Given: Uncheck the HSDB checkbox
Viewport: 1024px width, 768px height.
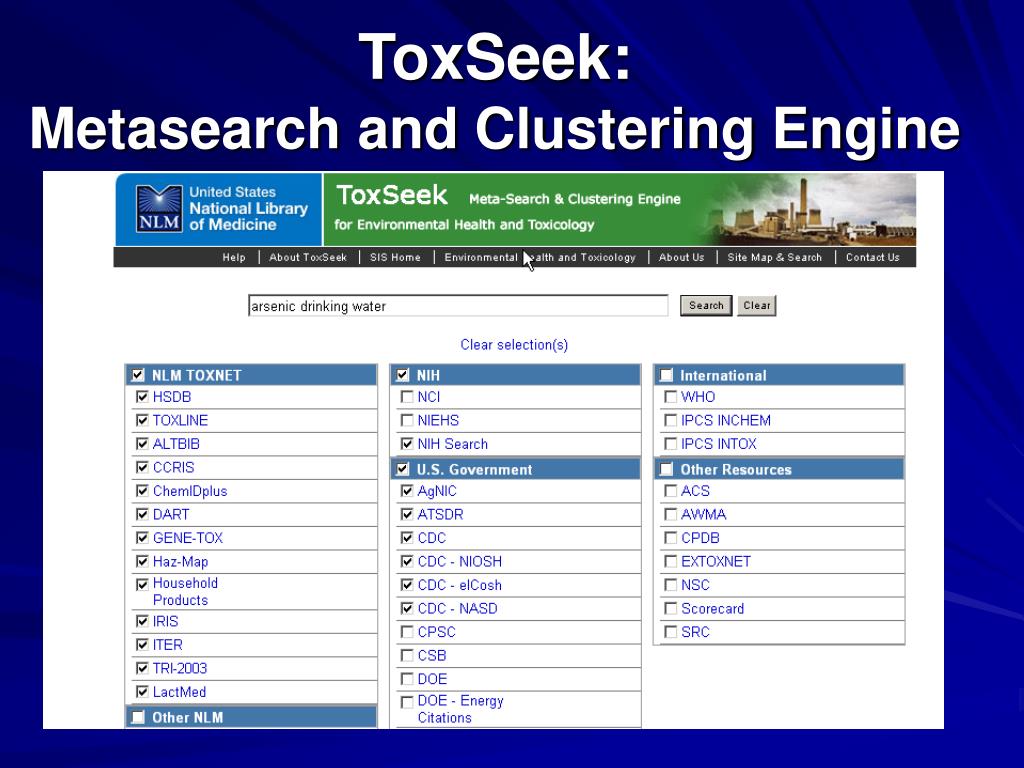Looking at the screenshot, I should tap(142, 396).
